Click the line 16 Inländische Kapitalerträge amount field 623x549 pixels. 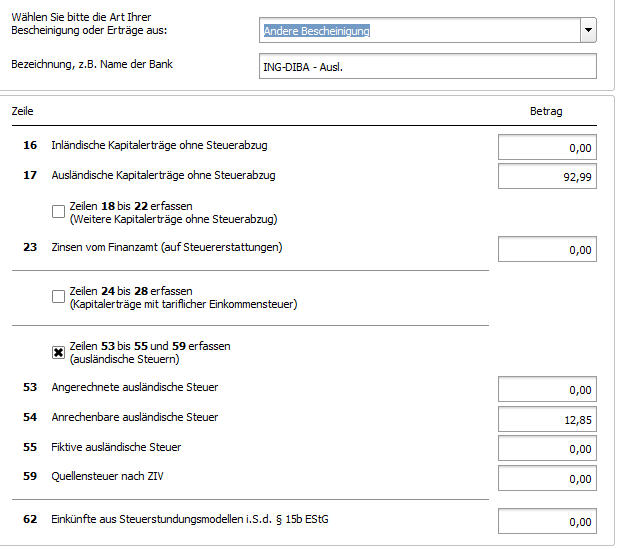pos(547,147)
